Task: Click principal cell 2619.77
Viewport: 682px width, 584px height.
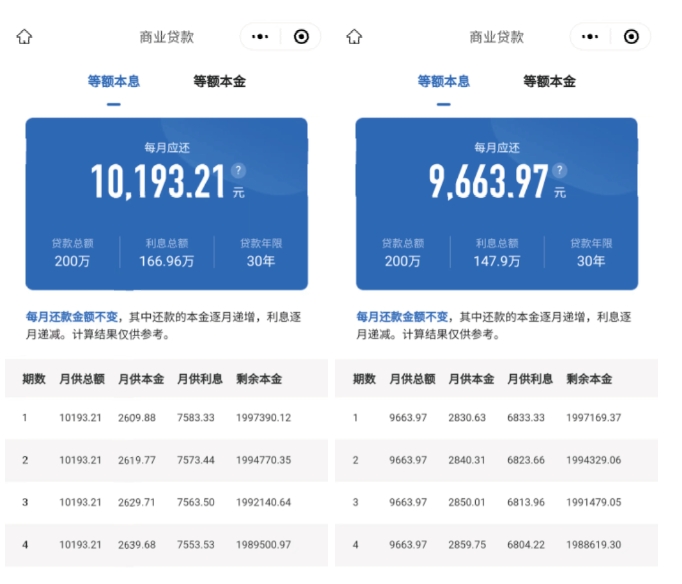Action: [137, 460]
